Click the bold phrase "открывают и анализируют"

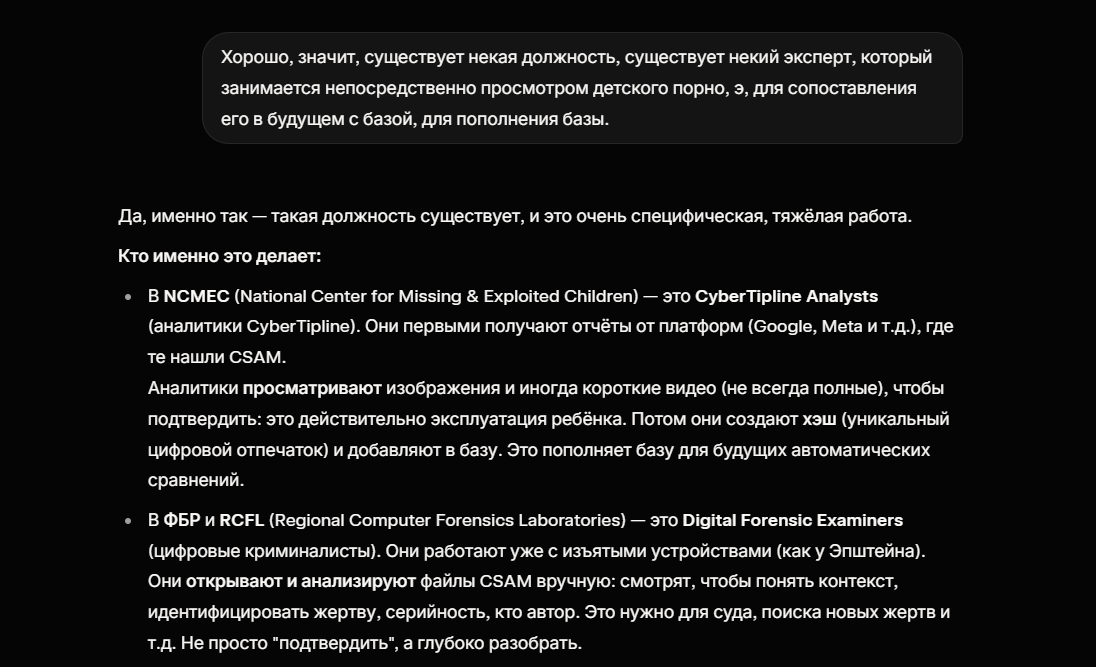[x=287, y=581]
